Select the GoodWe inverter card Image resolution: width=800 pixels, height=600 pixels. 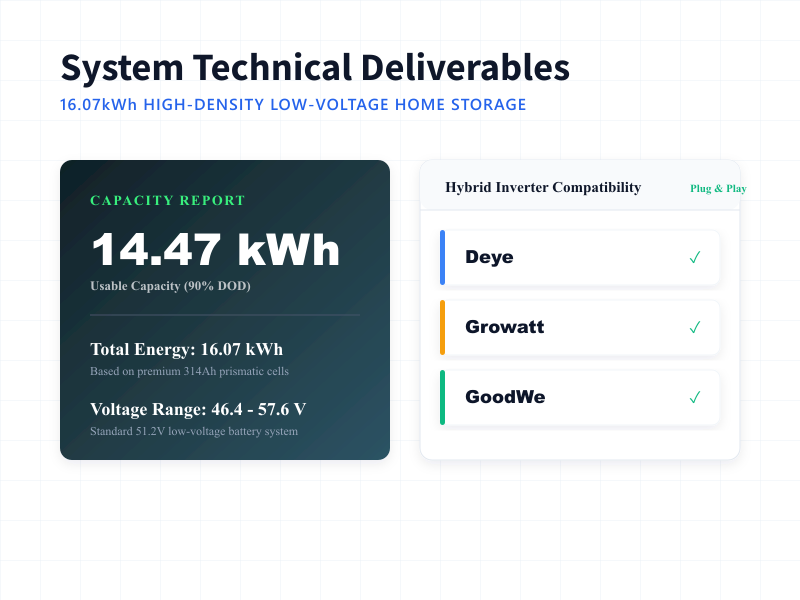pyautogui.click(x=580, y=397)
